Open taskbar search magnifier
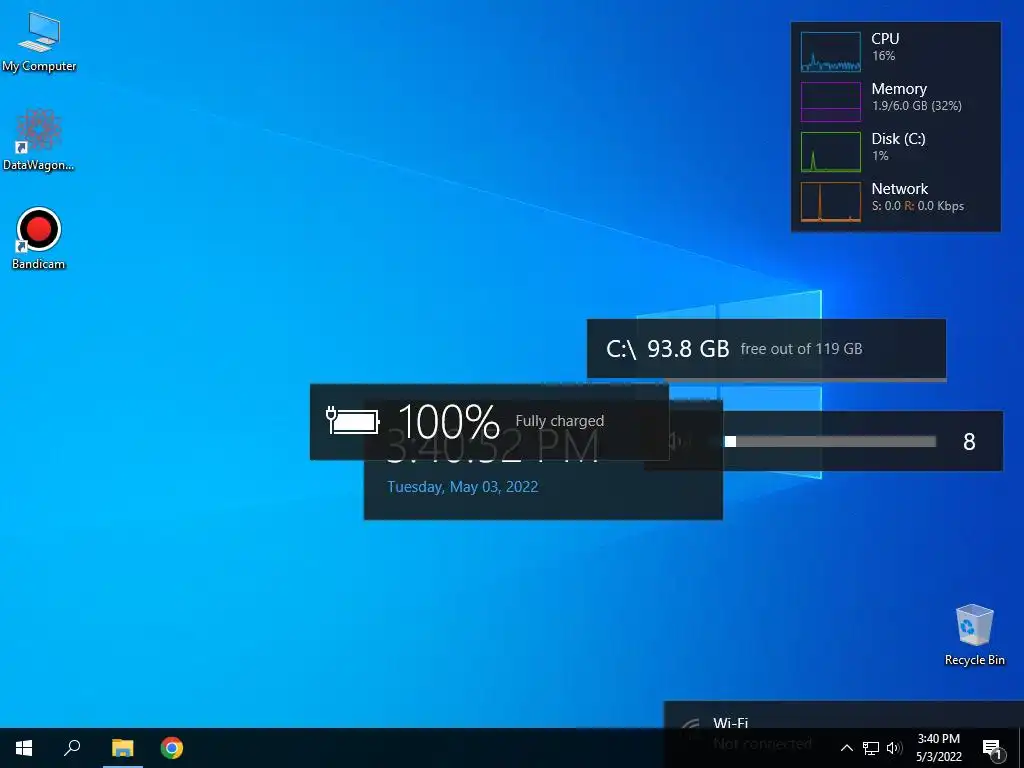 [x=72, y=747]
